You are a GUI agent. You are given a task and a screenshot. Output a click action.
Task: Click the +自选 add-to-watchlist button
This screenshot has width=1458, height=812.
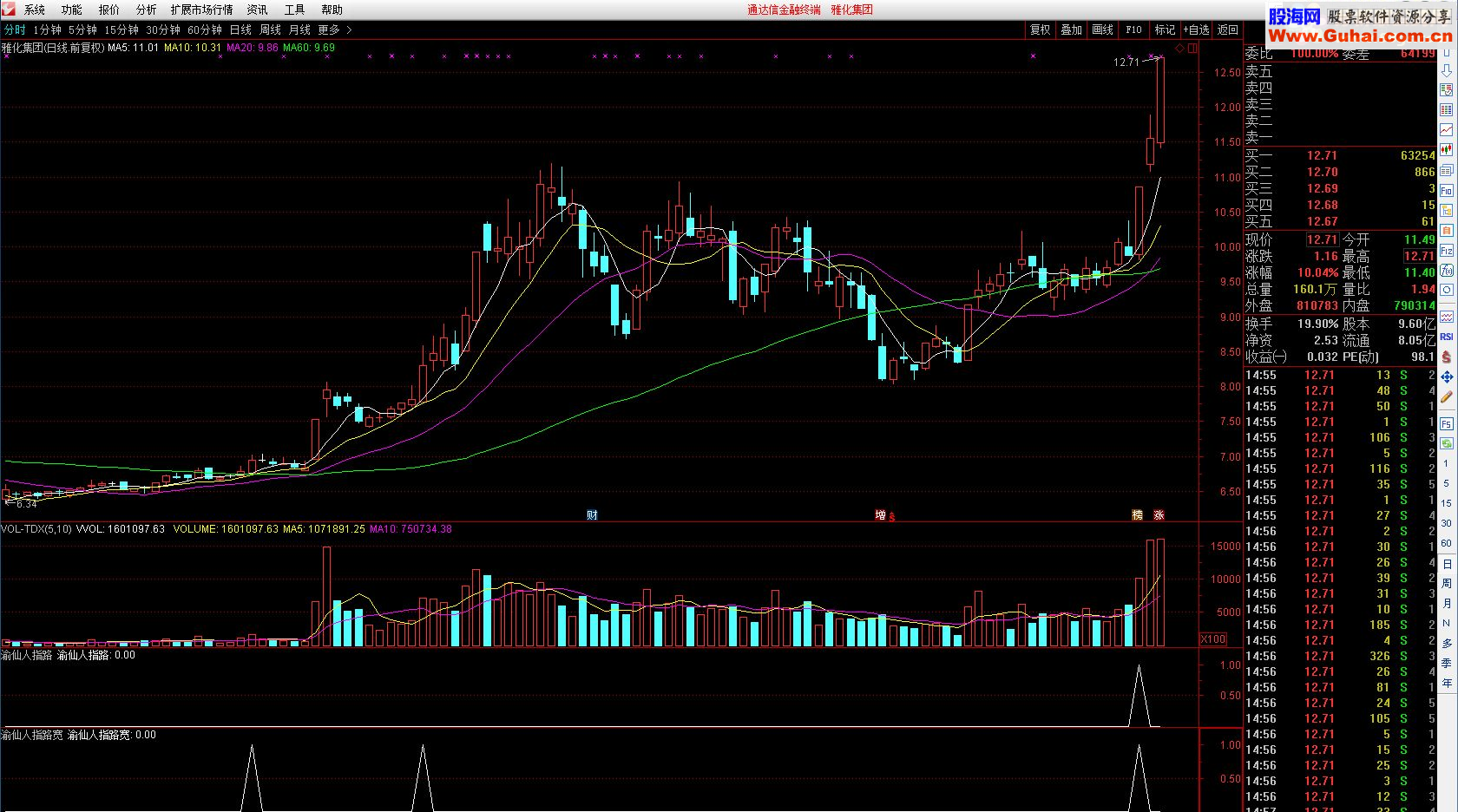click(1196, 29)
